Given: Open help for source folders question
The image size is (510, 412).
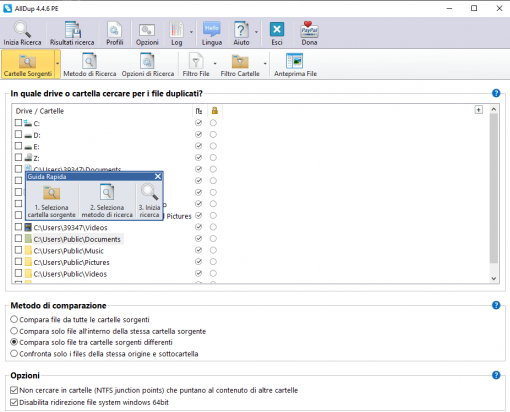Looking at the screenshot, I should click(496, 93).
